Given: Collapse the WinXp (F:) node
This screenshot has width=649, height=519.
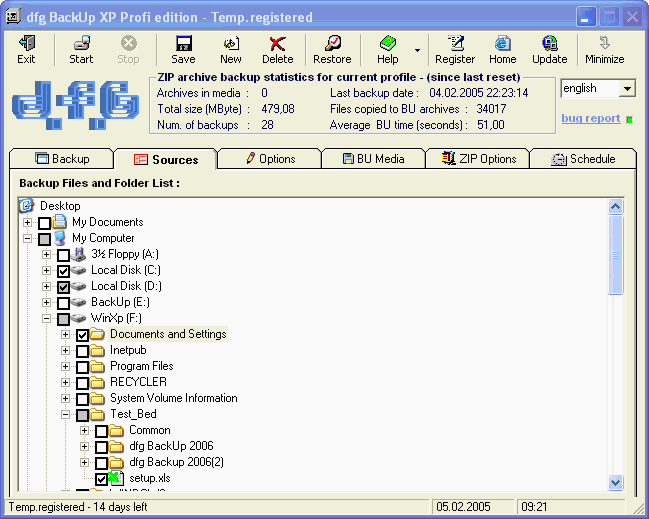Looking at the screenshot, I should click(x=46, y=319).
